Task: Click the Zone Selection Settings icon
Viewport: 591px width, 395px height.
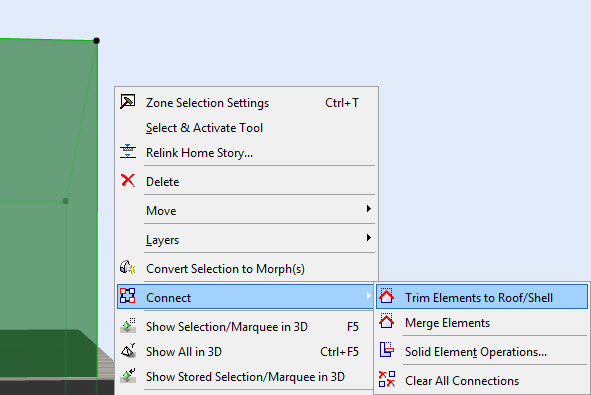Action: [127, 102]
